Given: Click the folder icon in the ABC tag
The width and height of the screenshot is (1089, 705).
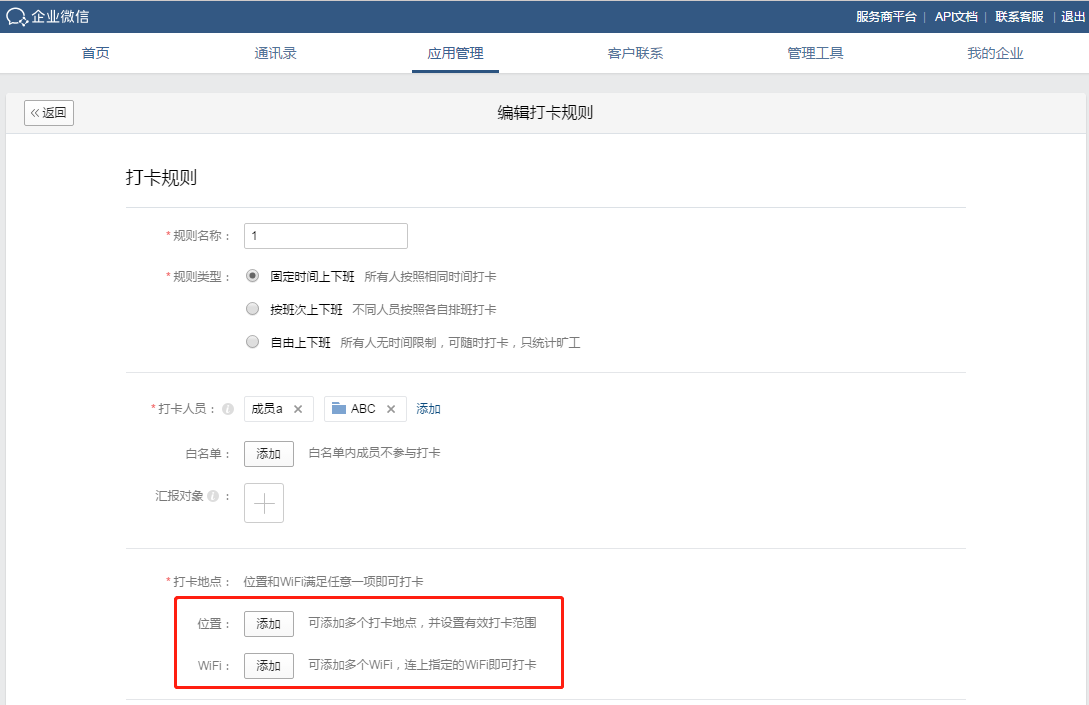Looking at the screenshot, I should (x=337, y=409).
